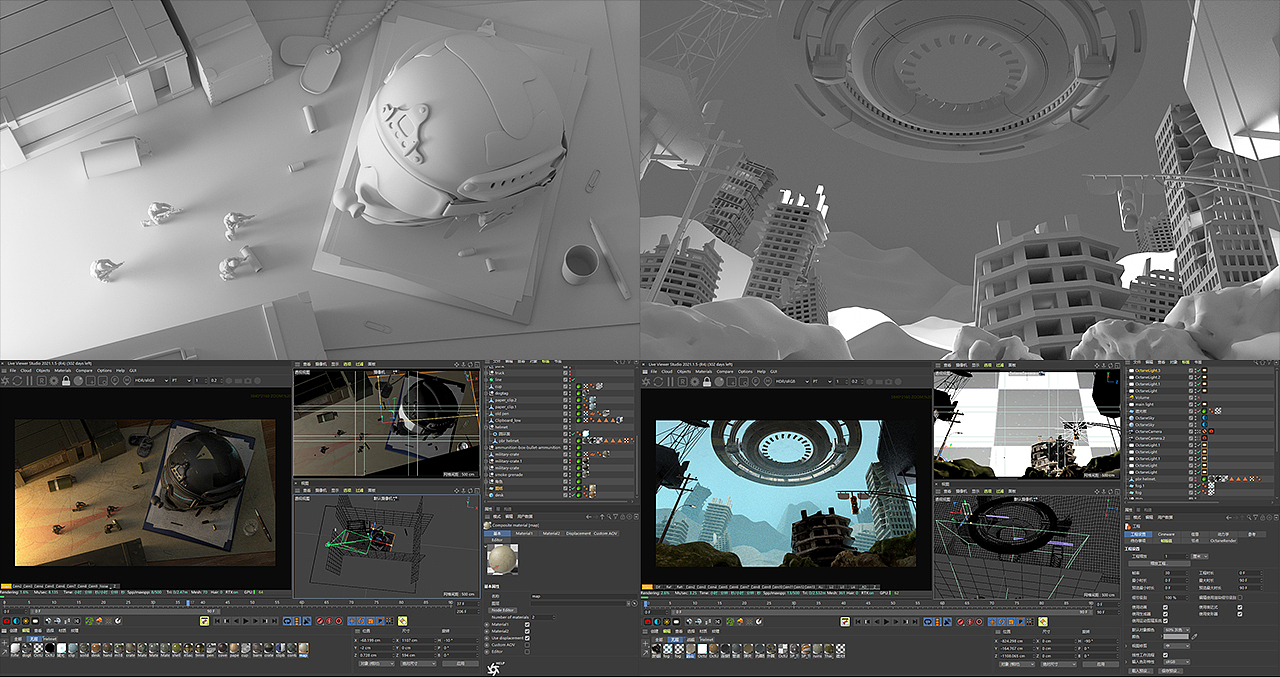Select Clipboard_low in left object list
Viewport: 1280px width, 677px height.
[509, 420]
